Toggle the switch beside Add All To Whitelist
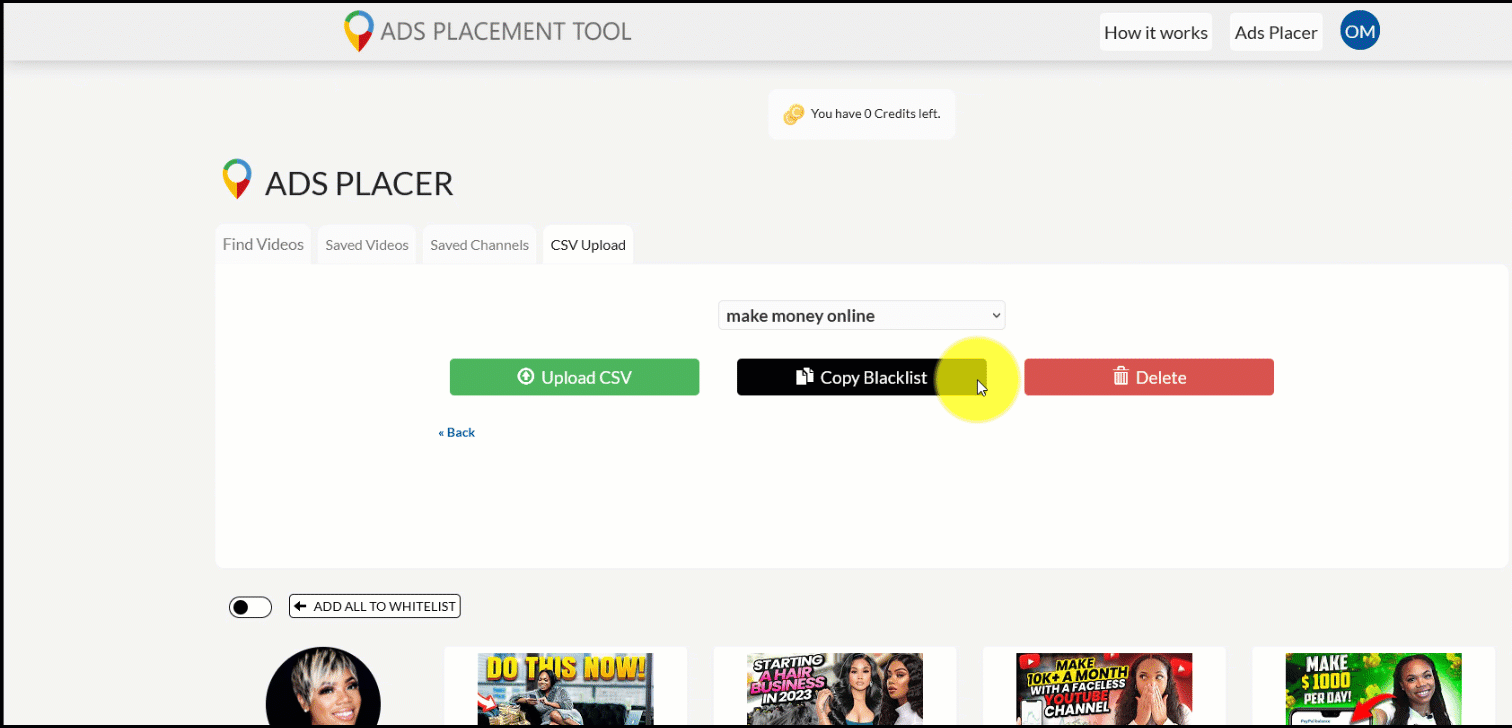 250,607
